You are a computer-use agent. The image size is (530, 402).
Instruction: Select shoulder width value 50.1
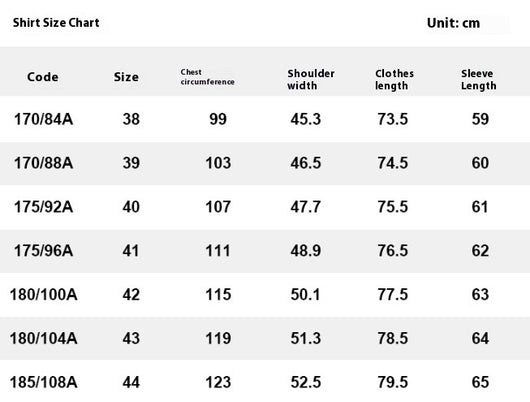coord(305,294)
